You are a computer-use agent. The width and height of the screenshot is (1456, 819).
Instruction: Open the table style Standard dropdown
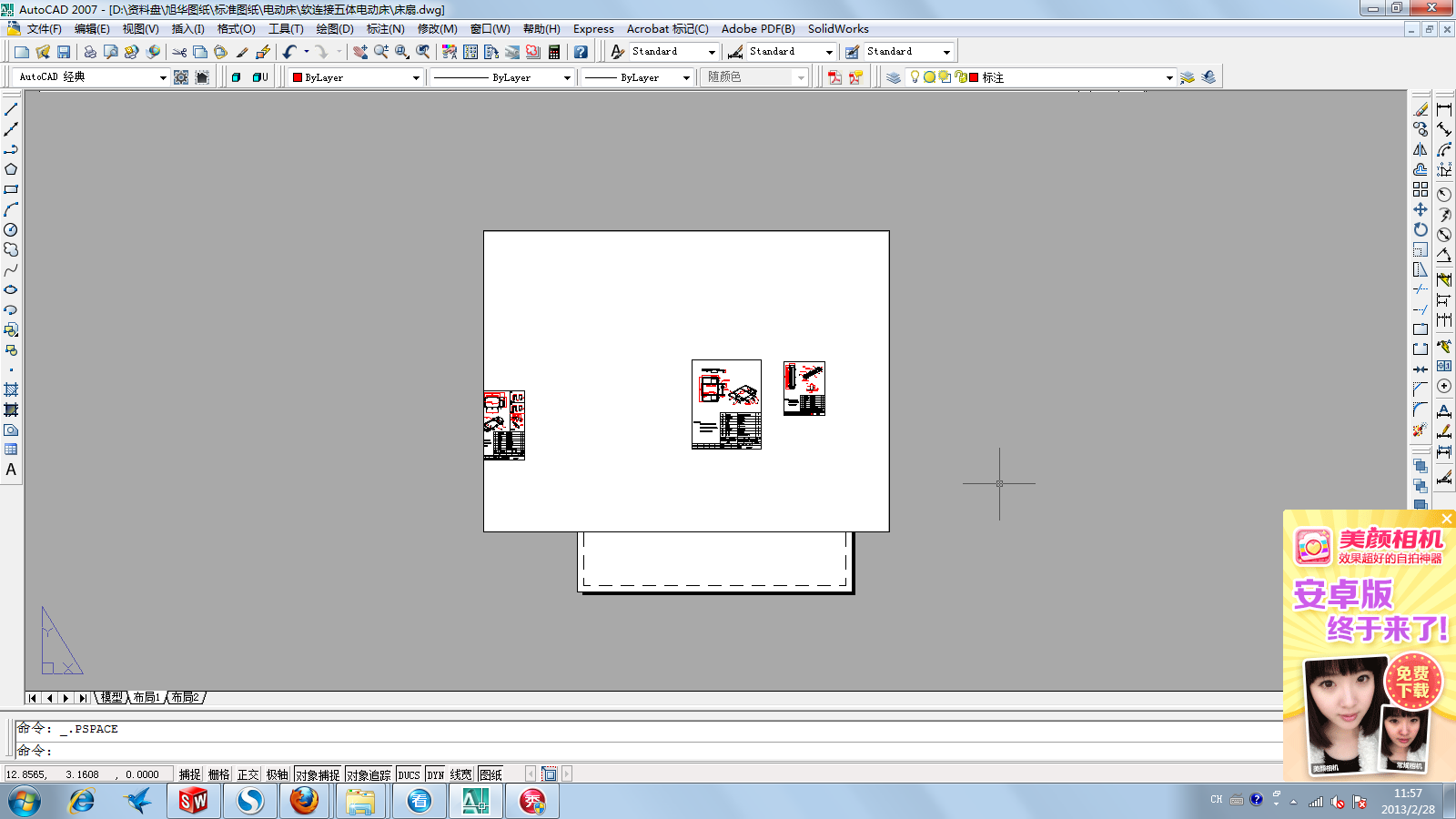click(x=908, y=52)
